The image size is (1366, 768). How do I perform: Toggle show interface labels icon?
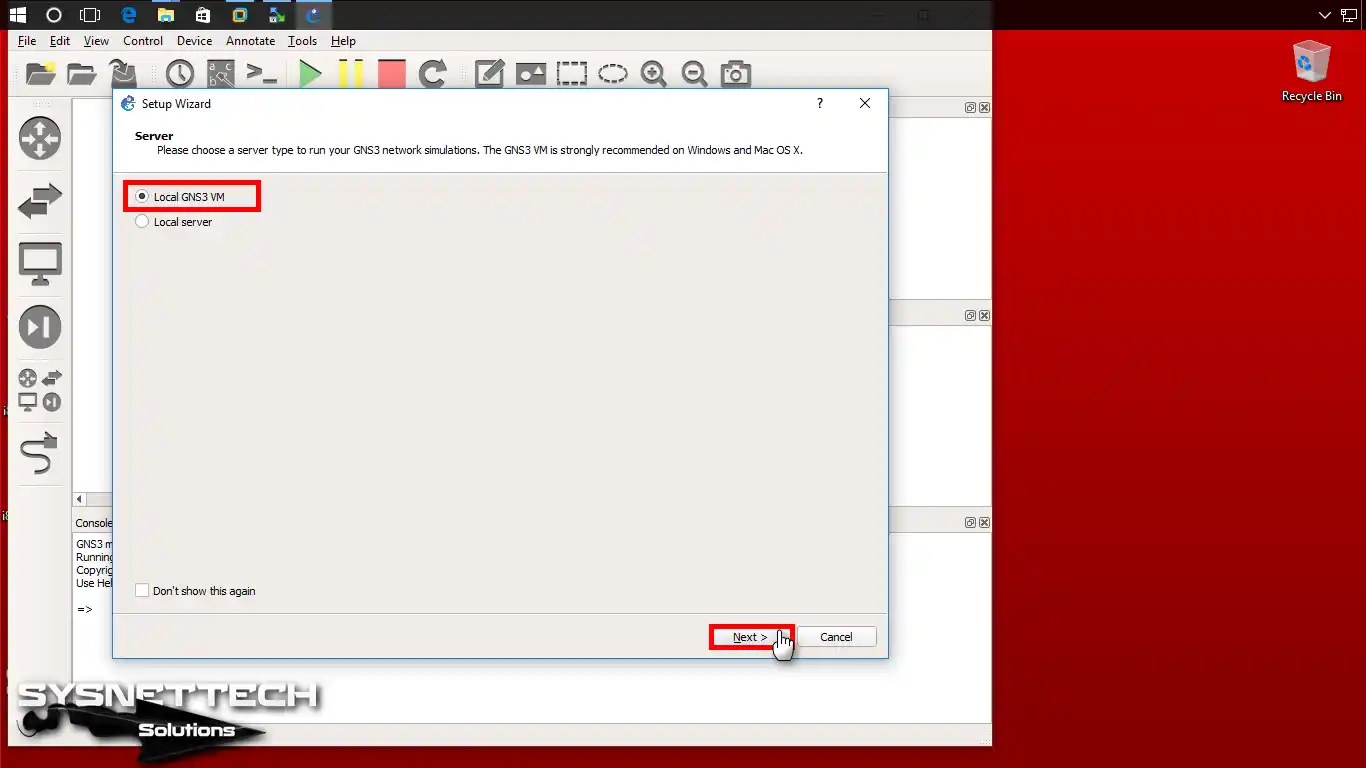[221, 74]
